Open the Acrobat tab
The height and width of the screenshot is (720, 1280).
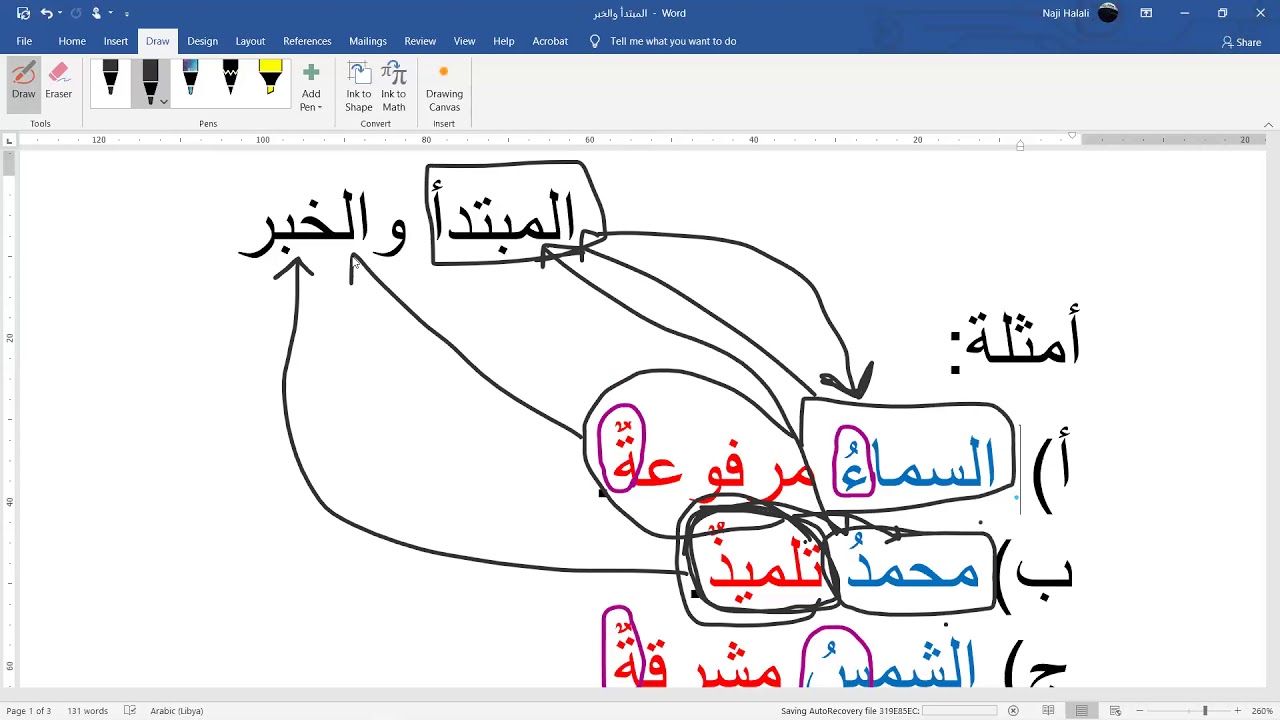[550, 41]
